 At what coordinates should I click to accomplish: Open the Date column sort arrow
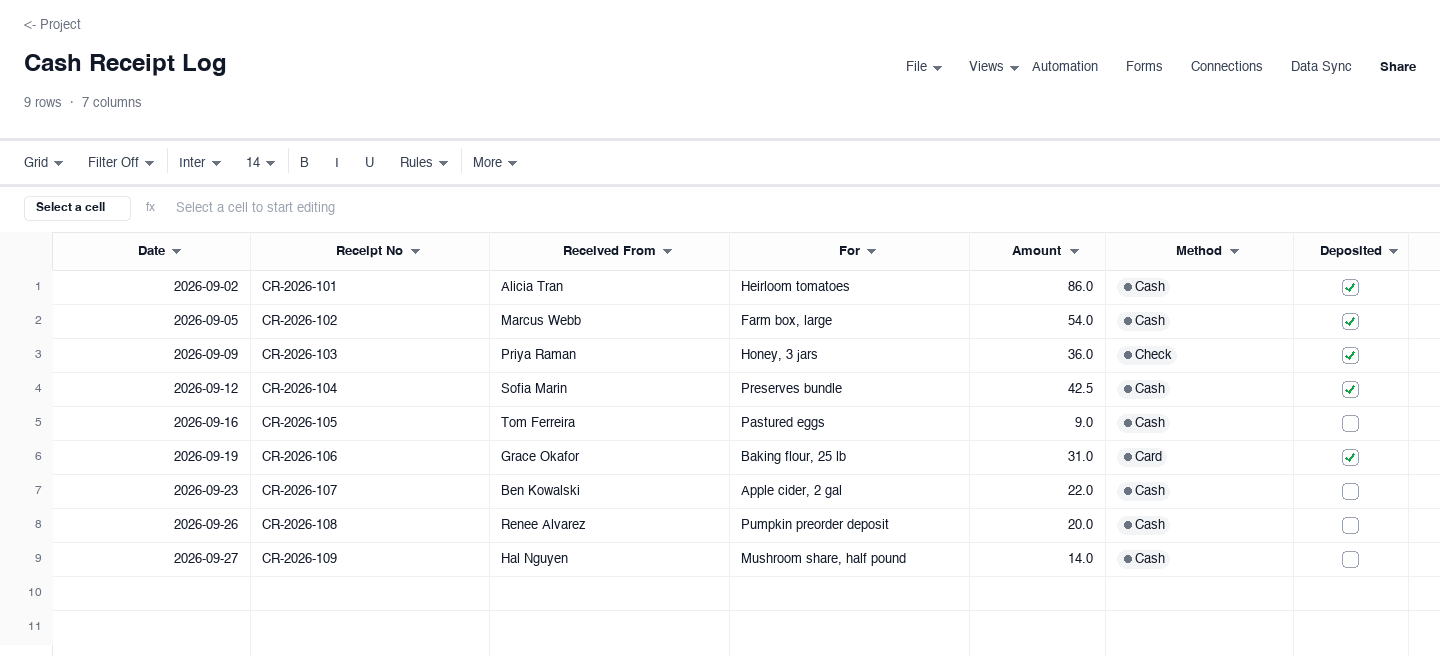tap(177, 251)
